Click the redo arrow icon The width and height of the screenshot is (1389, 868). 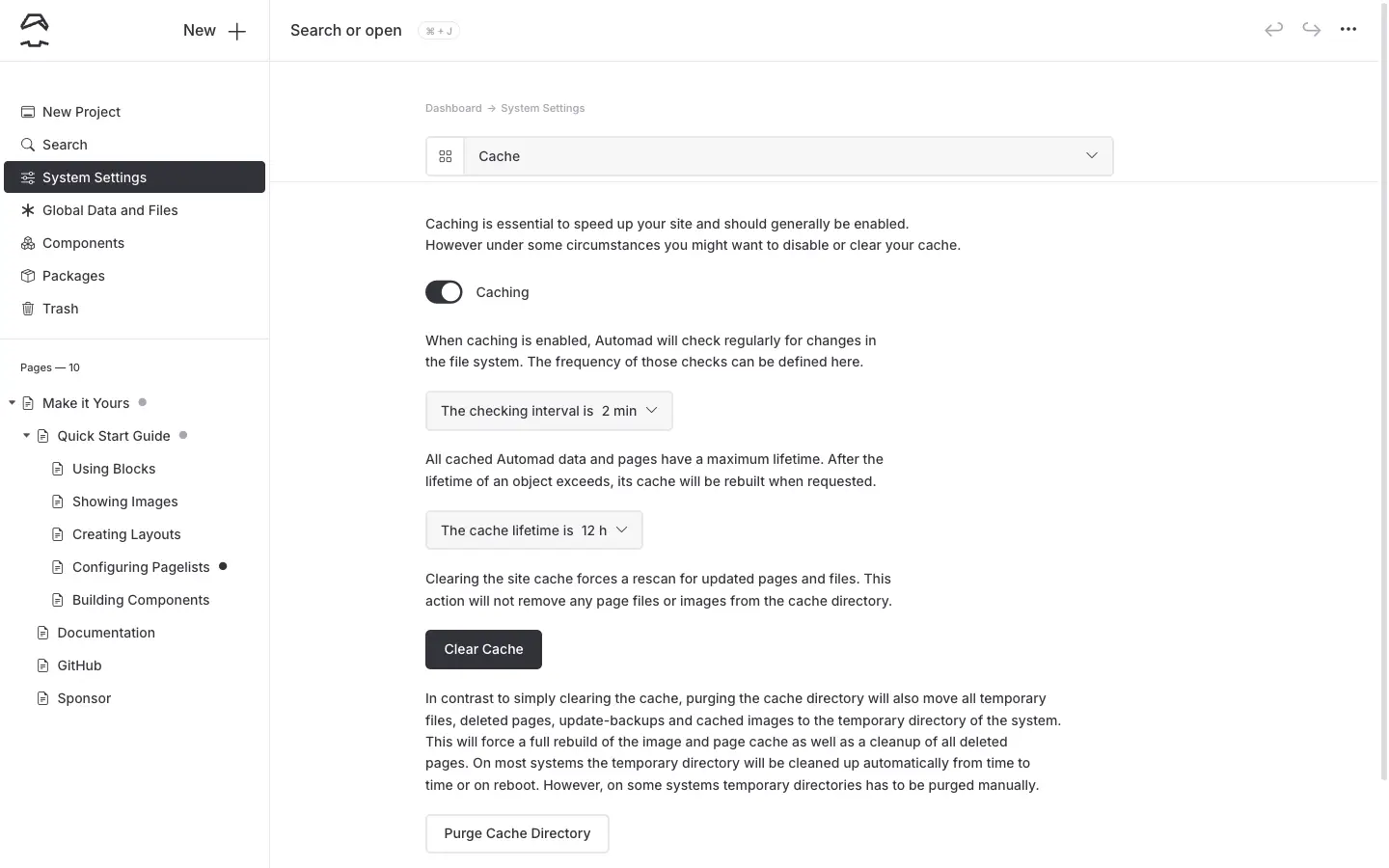(1311, 29)
